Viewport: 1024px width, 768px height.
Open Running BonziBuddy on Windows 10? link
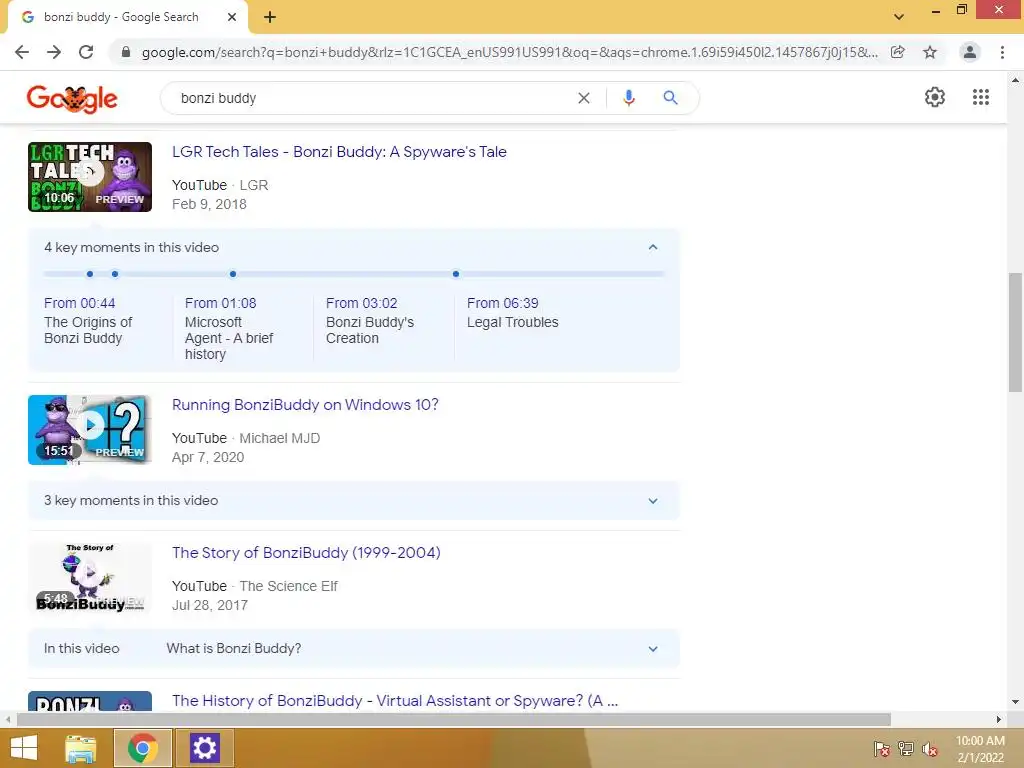point(305,405)
